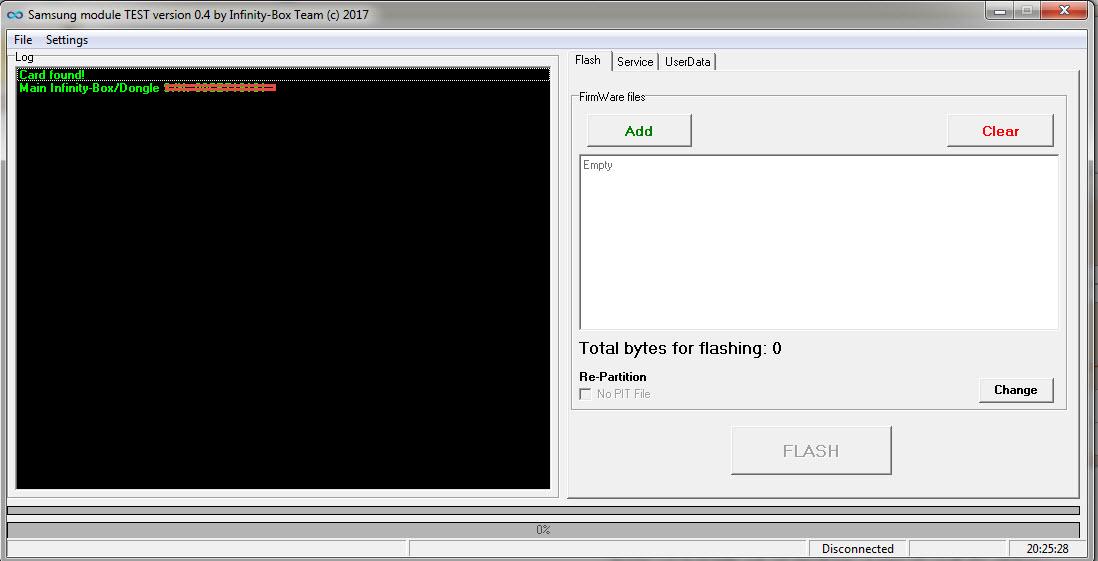This screenshot has height=561, width=1098.
Task: Click the green Add firmware button
Action: 639,131
